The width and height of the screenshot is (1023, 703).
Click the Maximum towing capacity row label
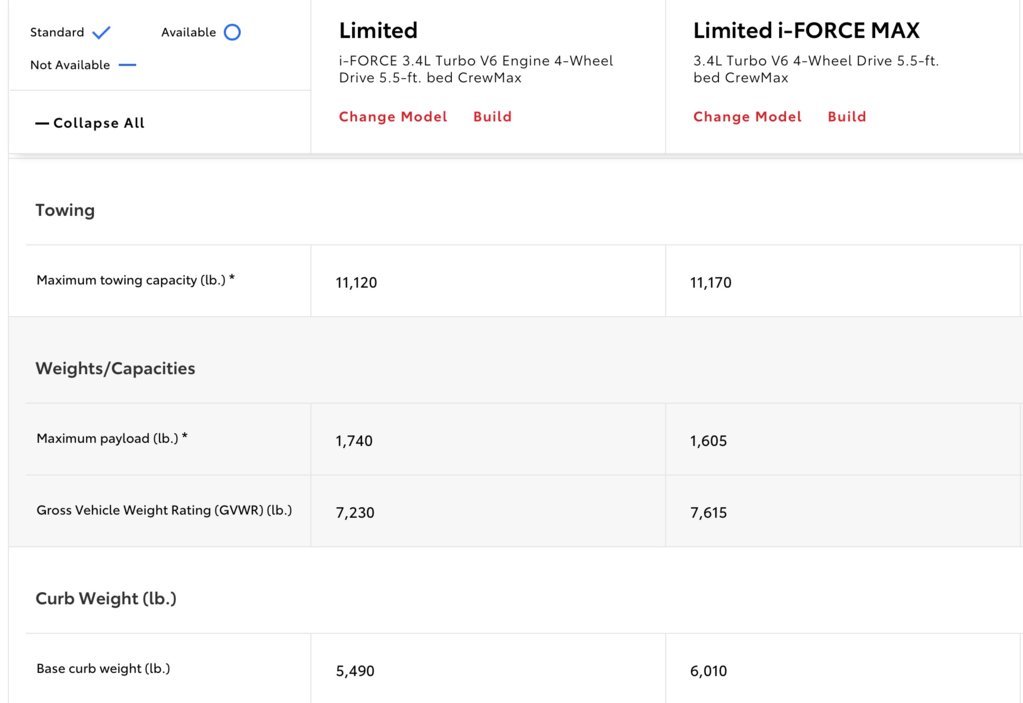(x=136, y=280)
